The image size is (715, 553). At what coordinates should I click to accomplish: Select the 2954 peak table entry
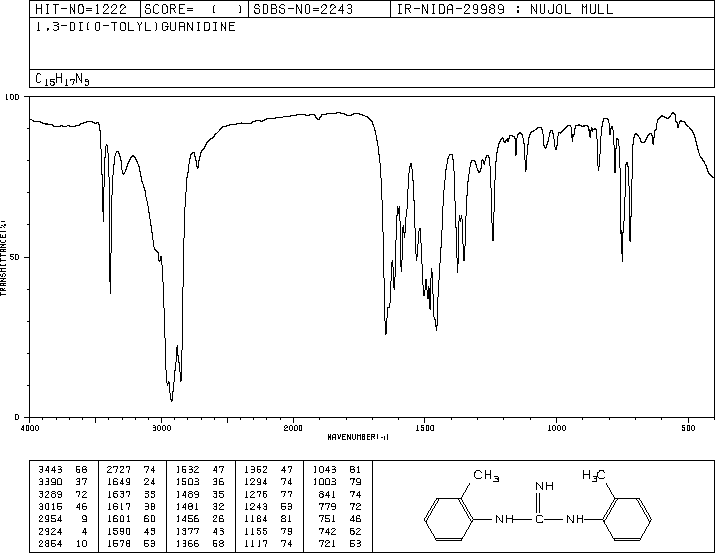point(62,519)
